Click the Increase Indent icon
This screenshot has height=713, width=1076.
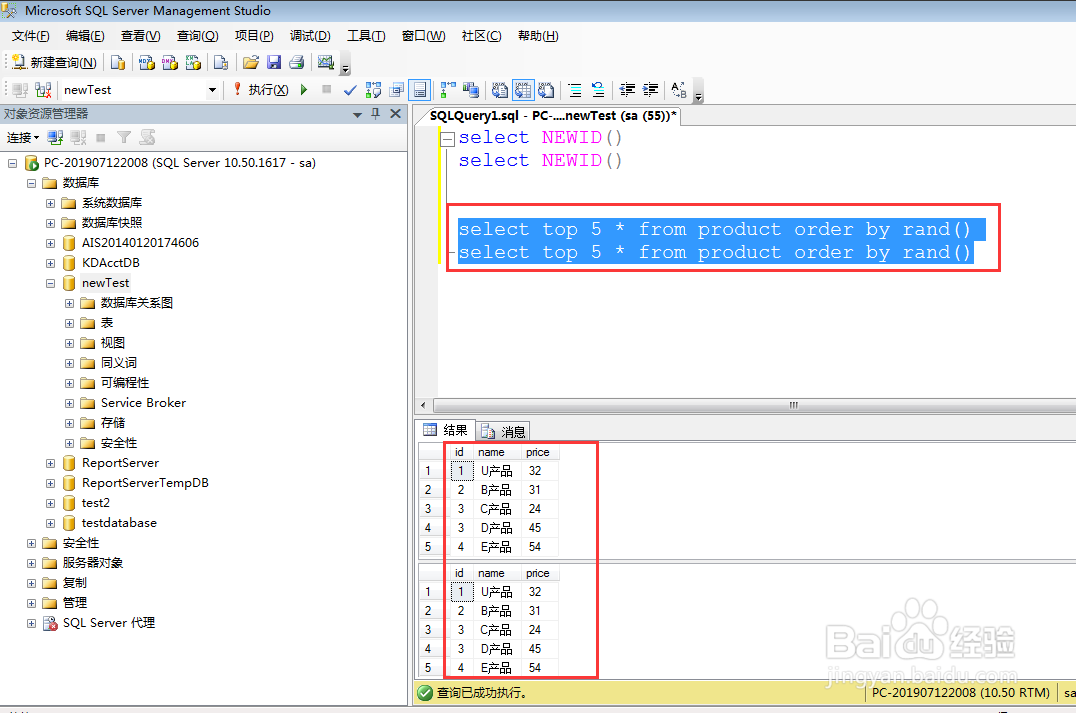[x=650, y=90]
